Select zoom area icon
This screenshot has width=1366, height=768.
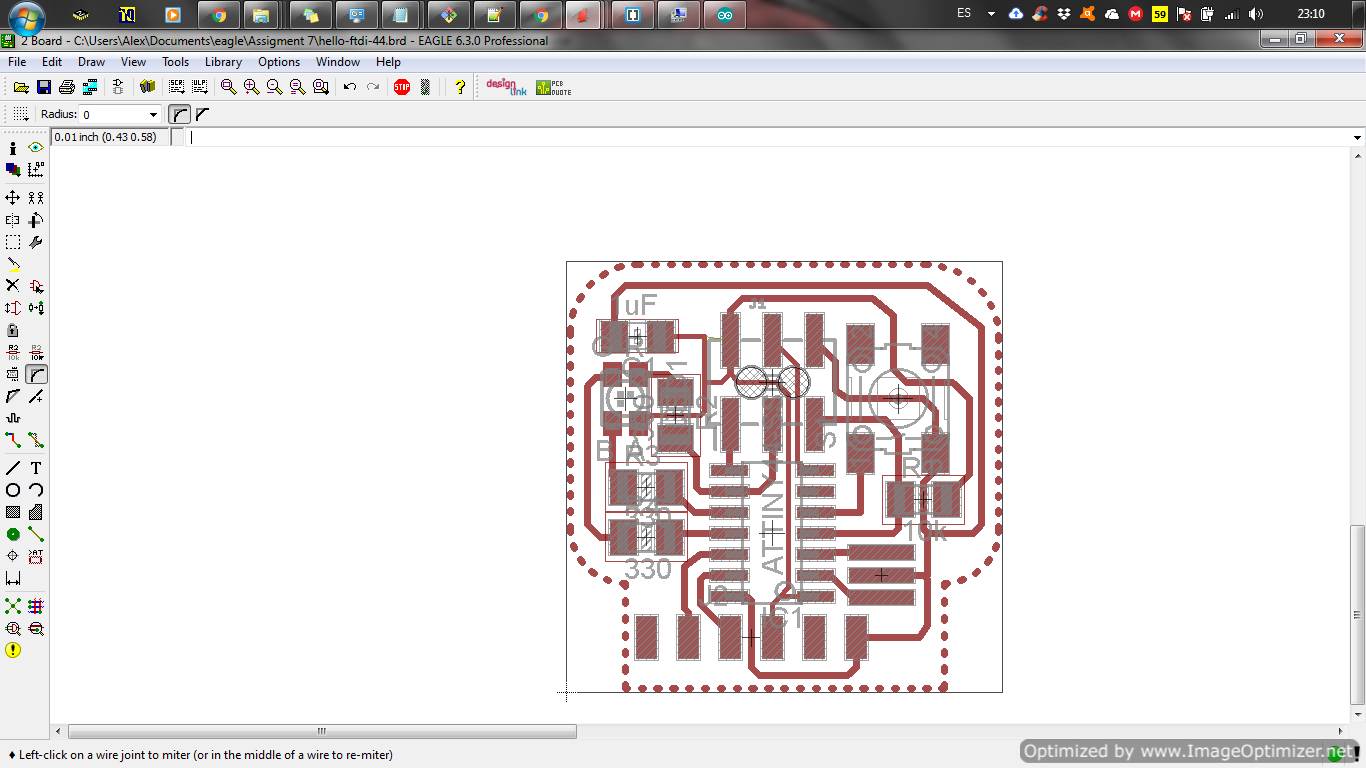(x=321, y=87)
